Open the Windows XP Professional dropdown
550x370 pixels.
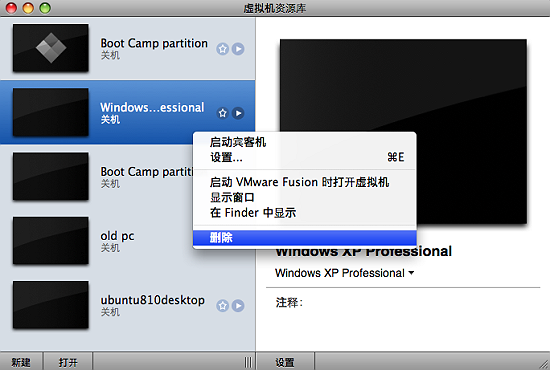coord(344,273)
